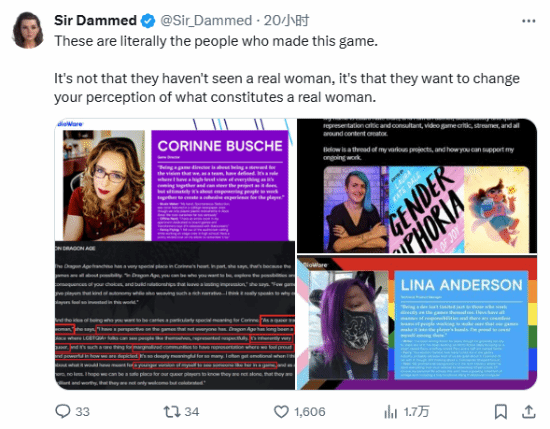Click the 1,606 likes count
Viewport: 550px width, 429px height.
click(310, 411)
